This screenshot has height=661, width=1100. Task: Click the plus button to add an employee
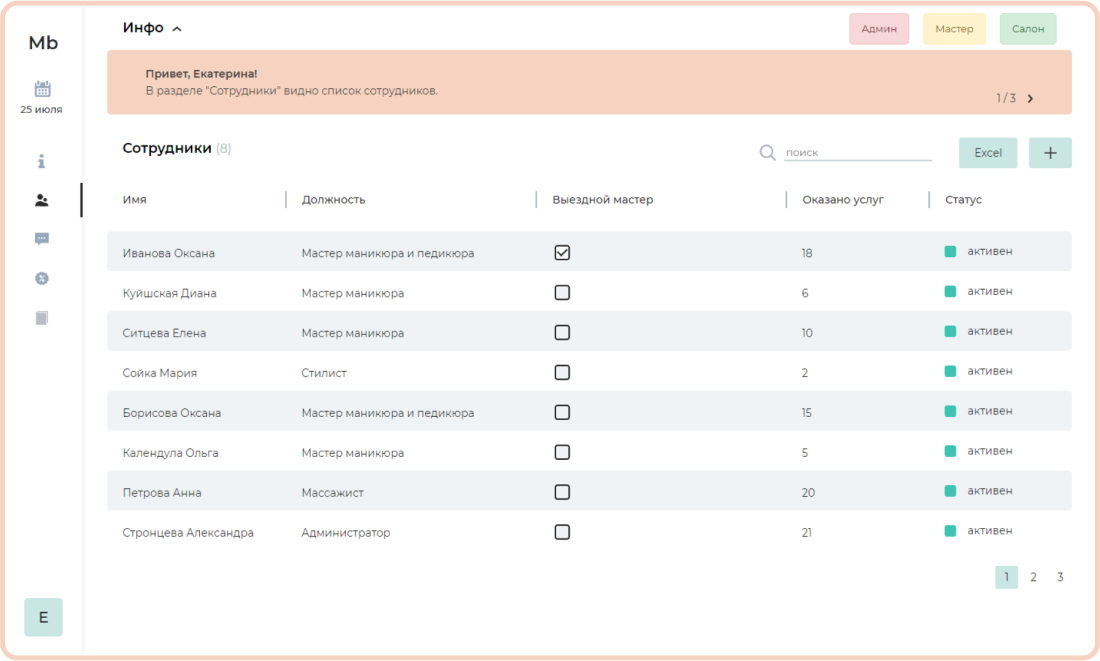pos(1050,153)
